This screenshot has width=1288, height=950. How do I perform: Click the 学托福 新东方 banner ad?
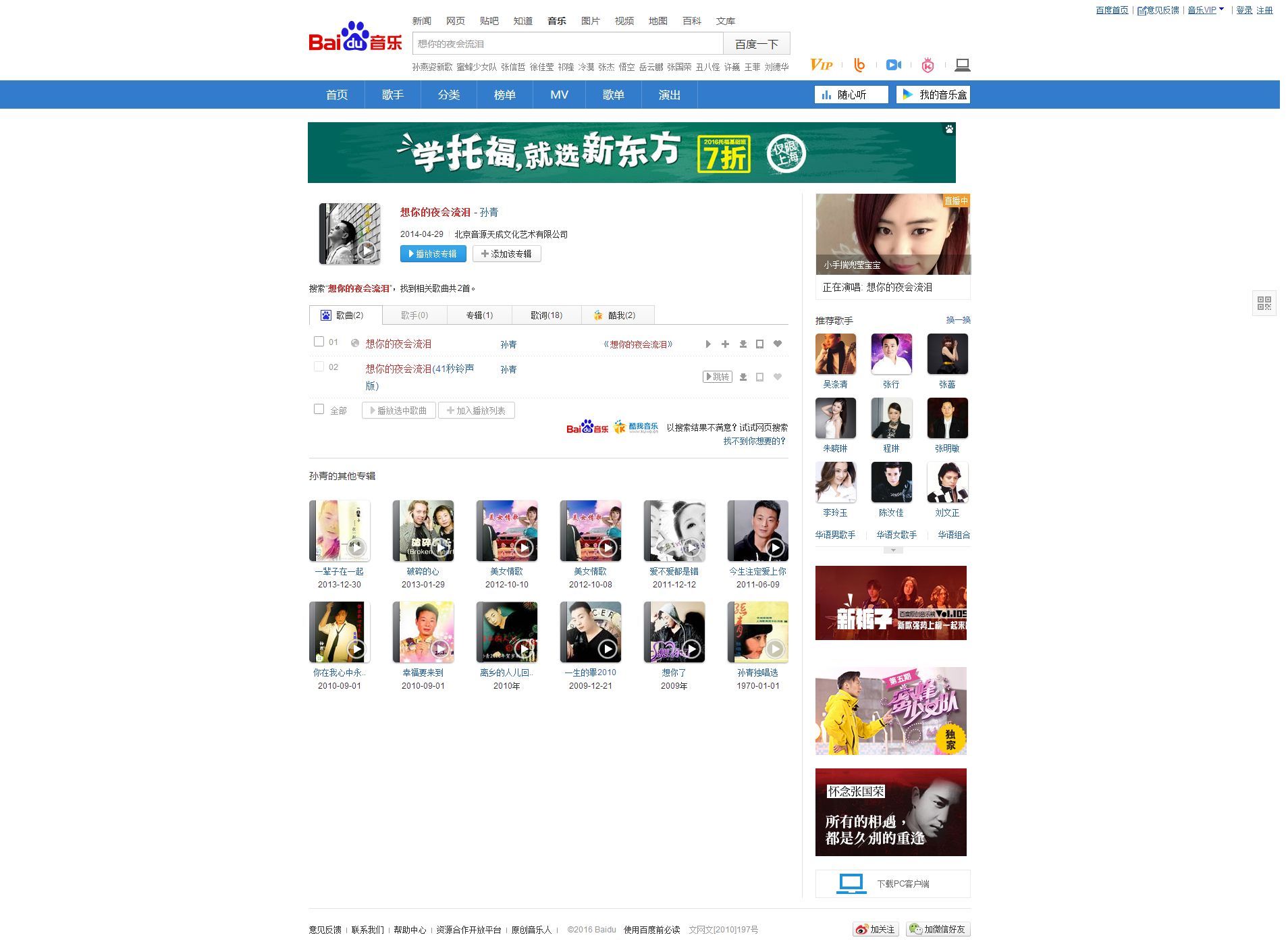click(632, 153)
